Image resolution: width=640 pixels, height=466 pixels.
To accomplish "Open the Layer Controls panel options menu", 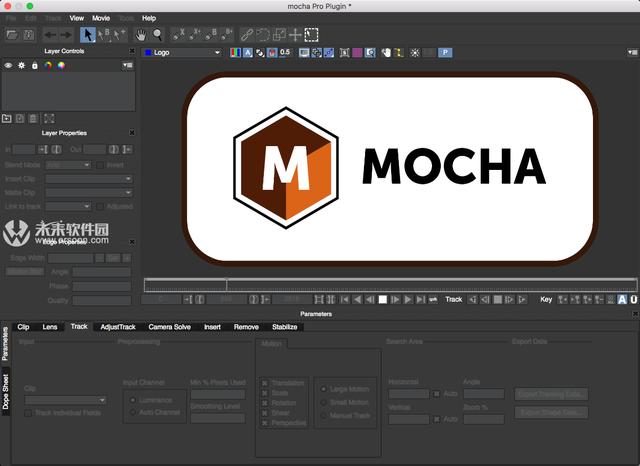I will 128,65.
